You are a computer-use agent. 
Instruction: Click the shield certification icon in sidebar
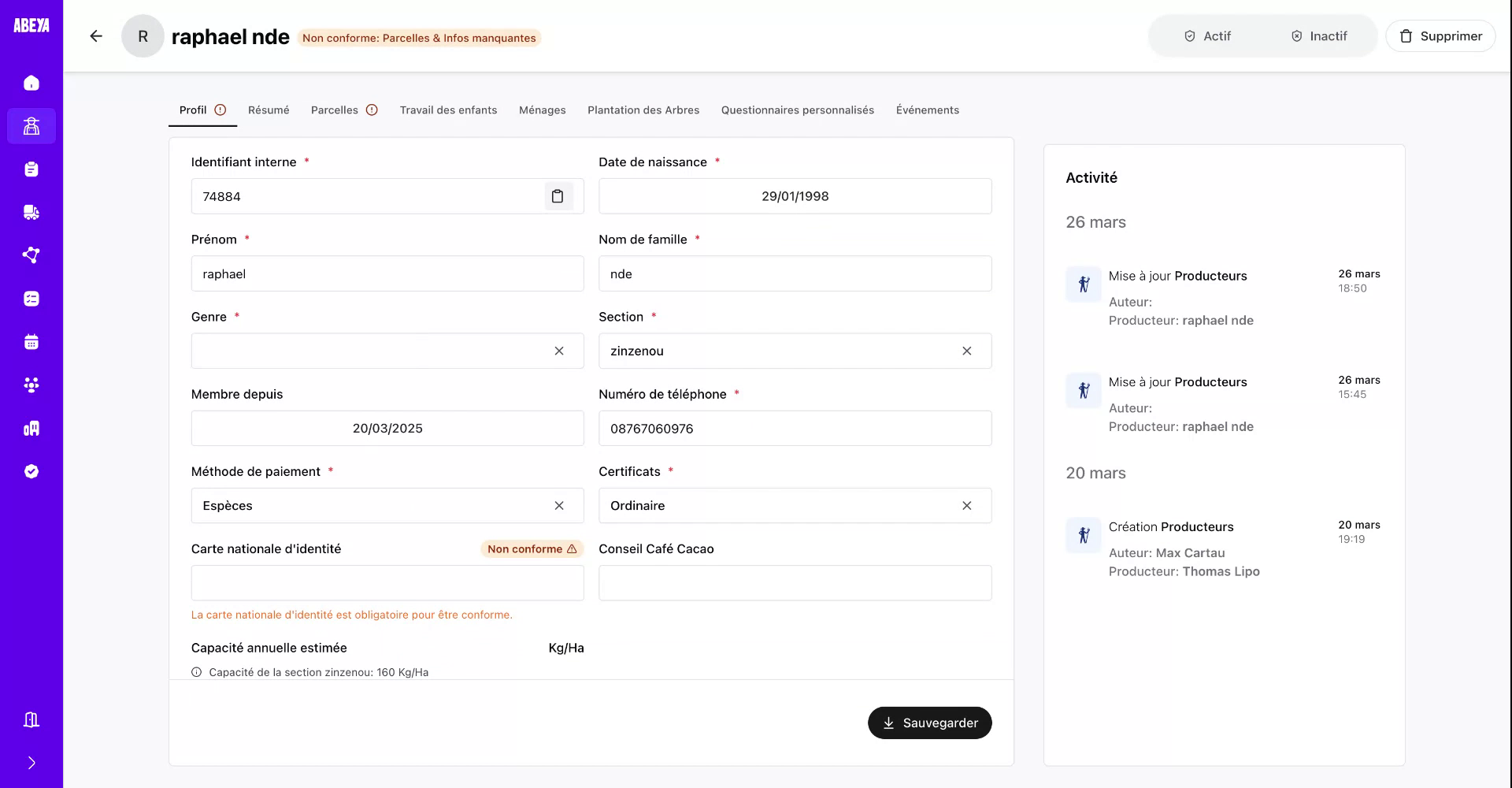[x=31, y=470]
